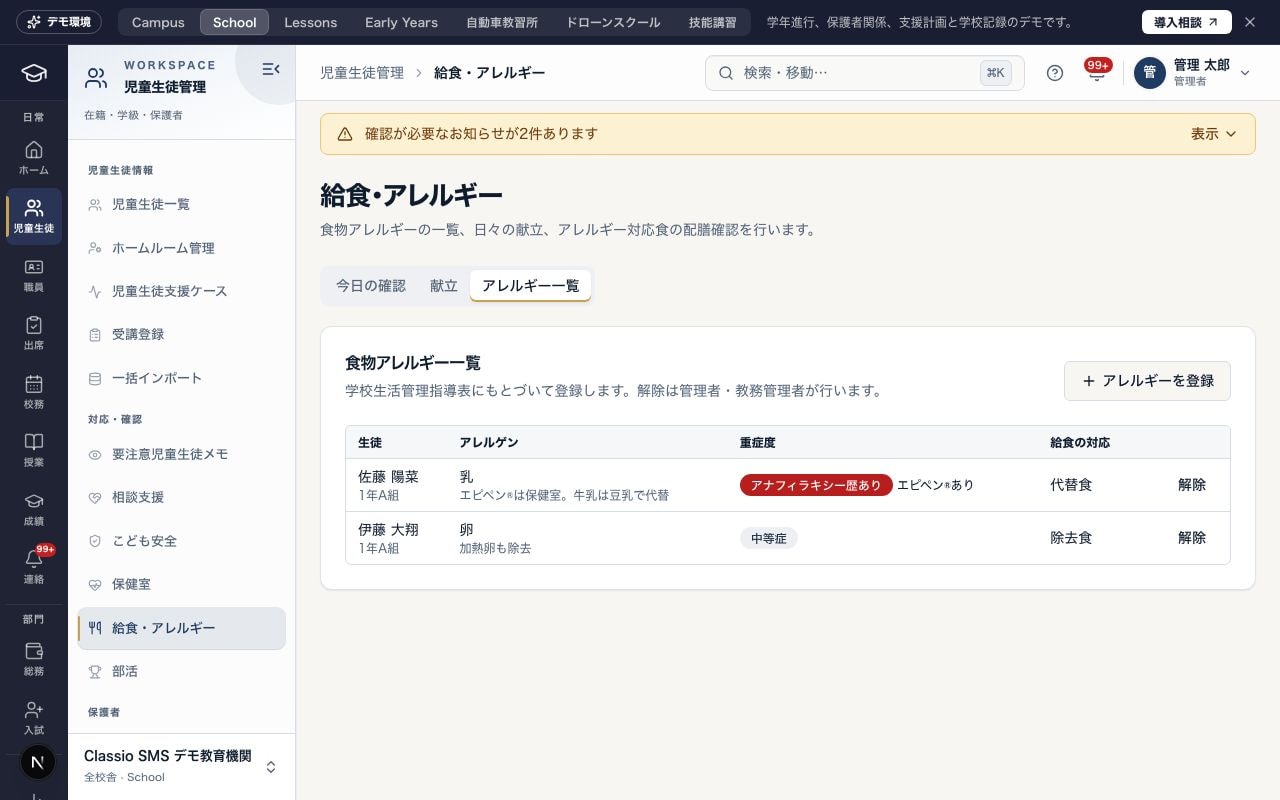Select the 入試 admissions icon
This screenshot has width=1280, height=800.
33,718
